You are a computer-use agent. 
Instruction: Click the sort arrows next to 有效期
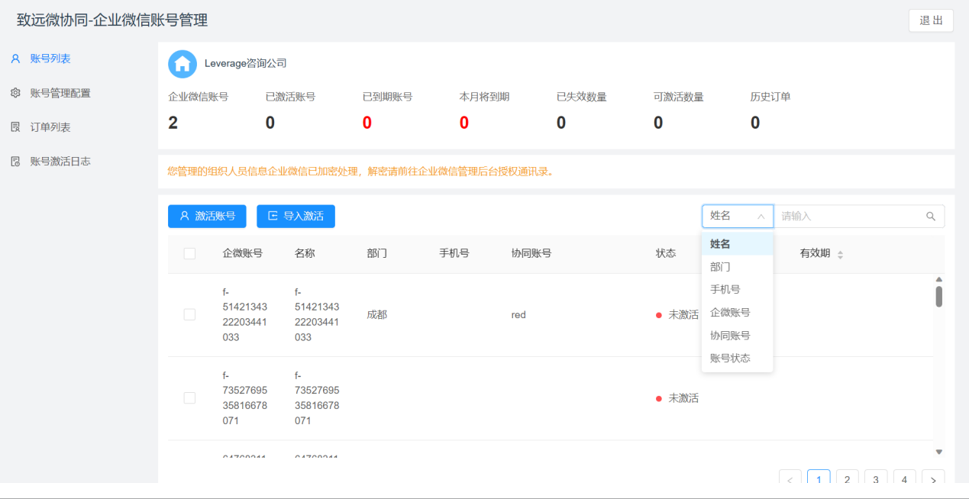point(840,255)
